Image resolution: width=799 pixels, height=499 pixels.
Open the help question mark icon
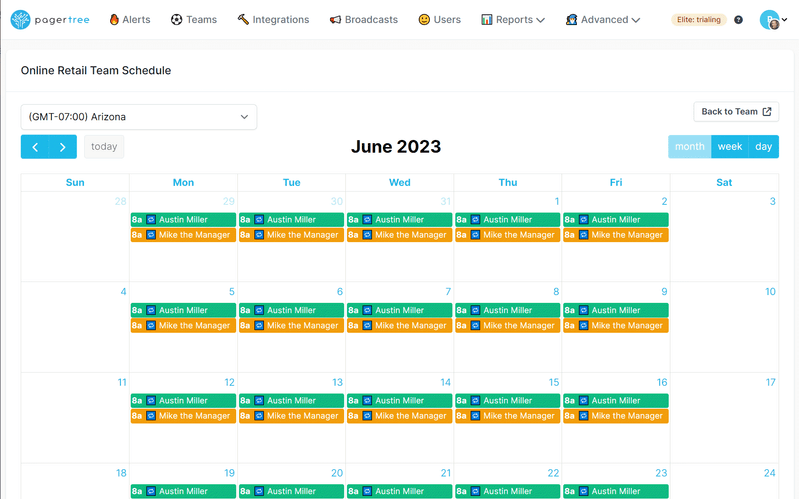click(738, 20)
